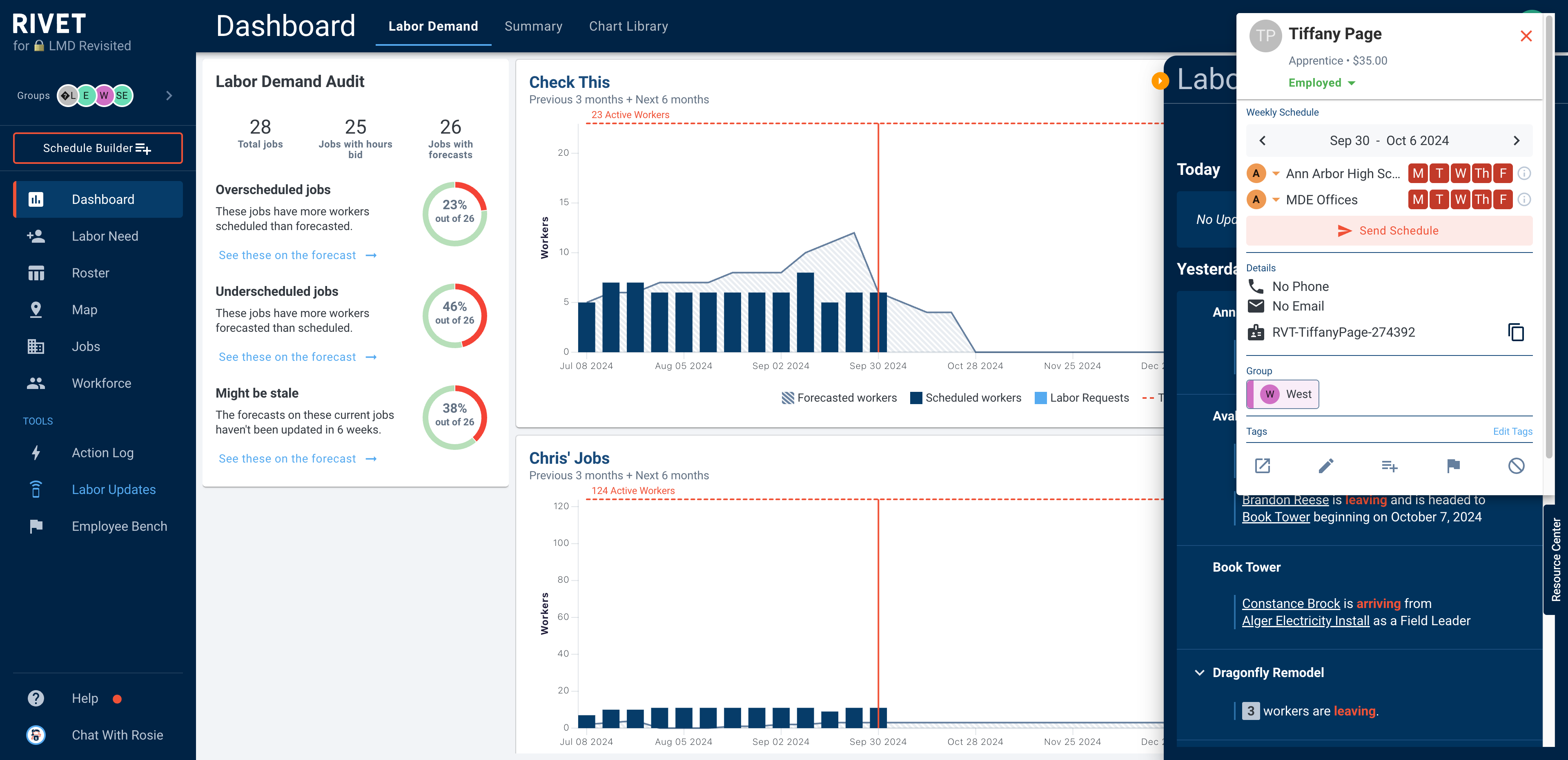Click info icon for Ann Arbor High School row
Screen dimensions: 1568x760
(x=1524, y=174)
